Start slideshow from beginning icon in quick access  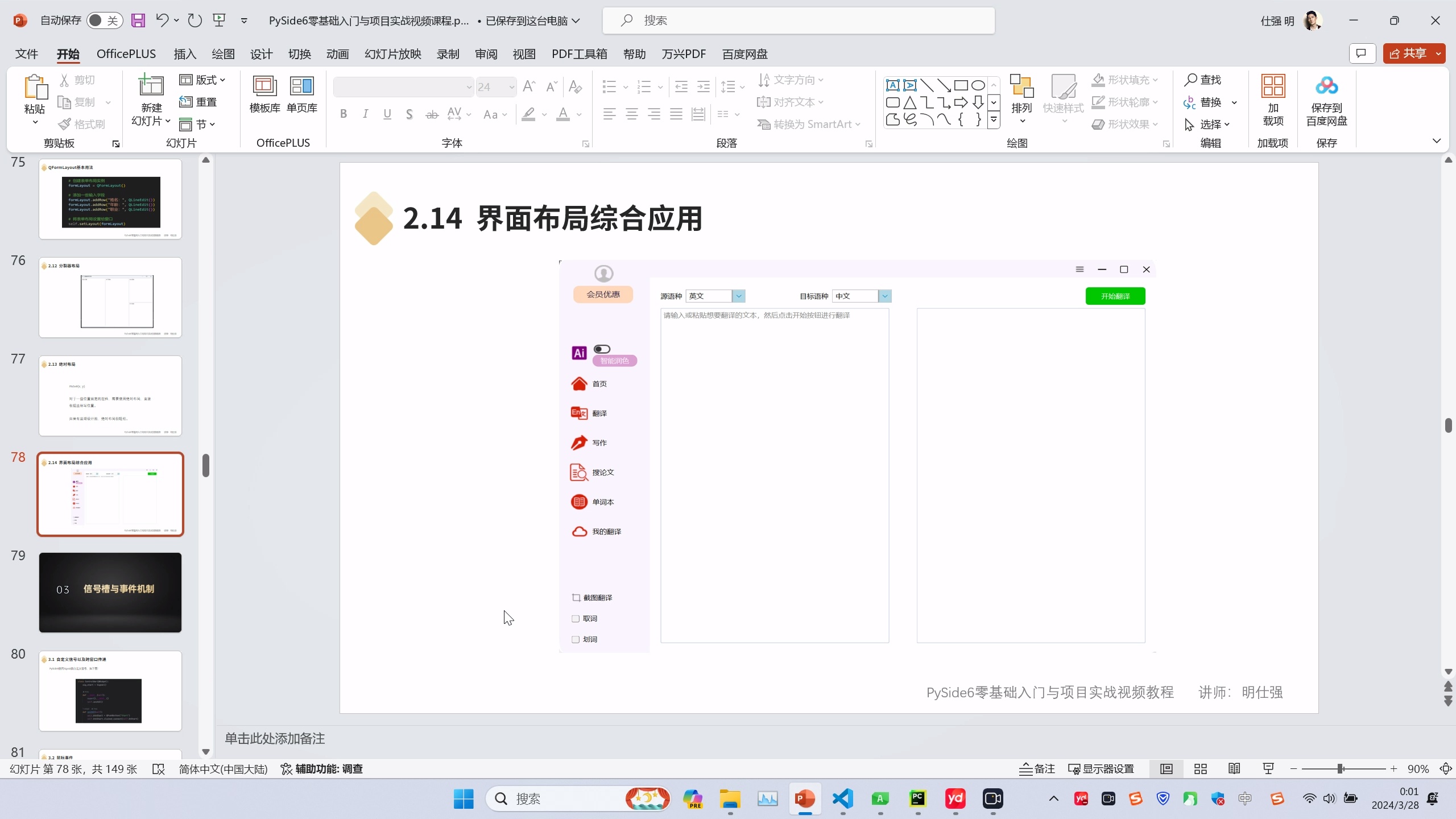(220, 20)
